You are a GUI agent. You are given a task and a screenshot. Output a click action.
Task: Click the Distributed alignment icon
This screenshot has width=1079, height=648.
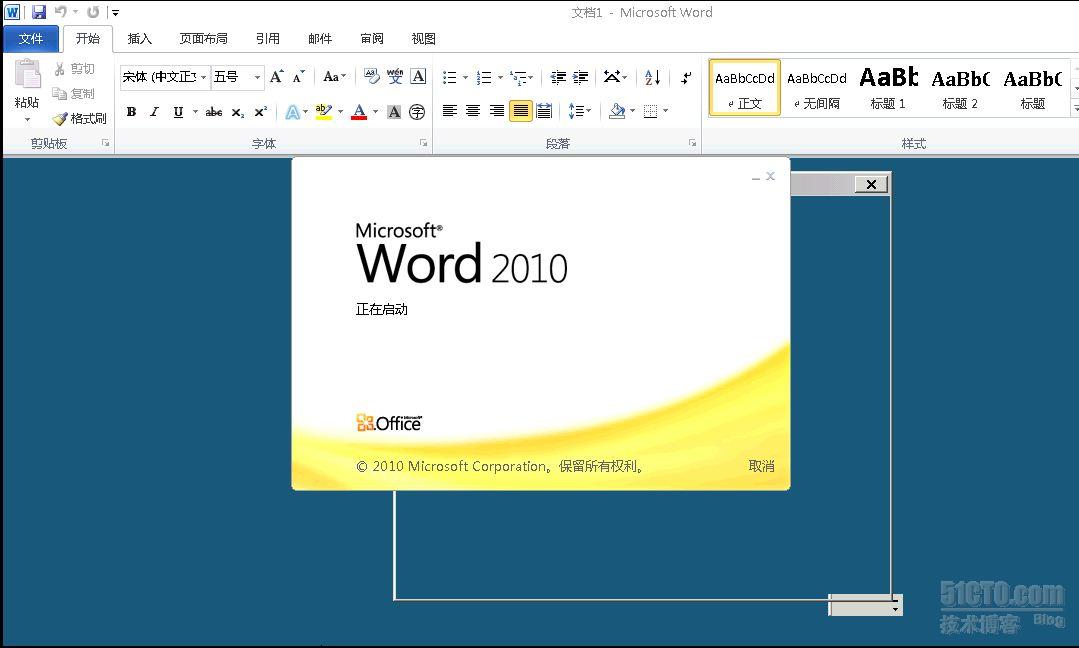pos(544,111)
